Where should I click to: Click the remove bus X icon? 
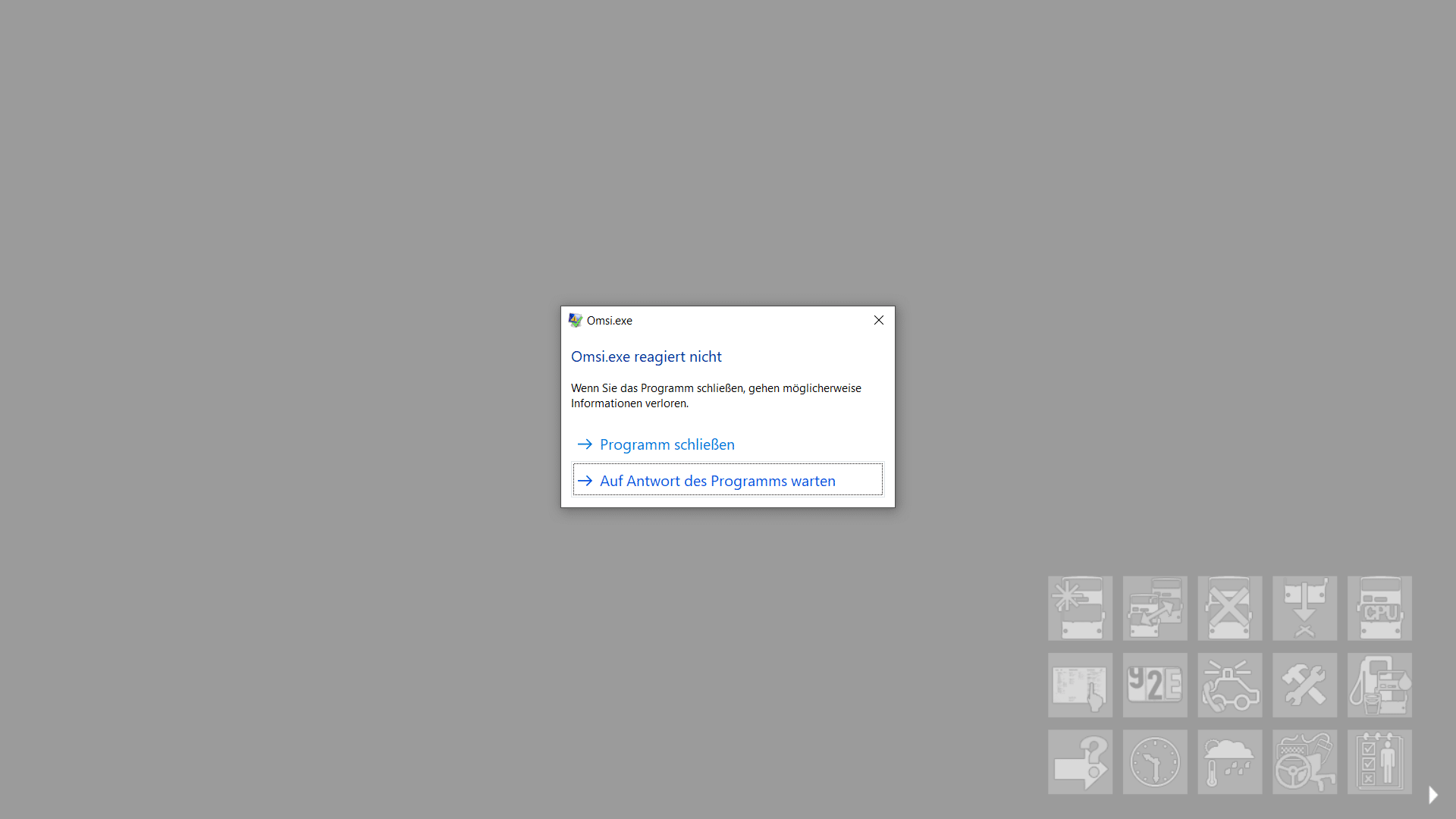(x=1229, y=608)
